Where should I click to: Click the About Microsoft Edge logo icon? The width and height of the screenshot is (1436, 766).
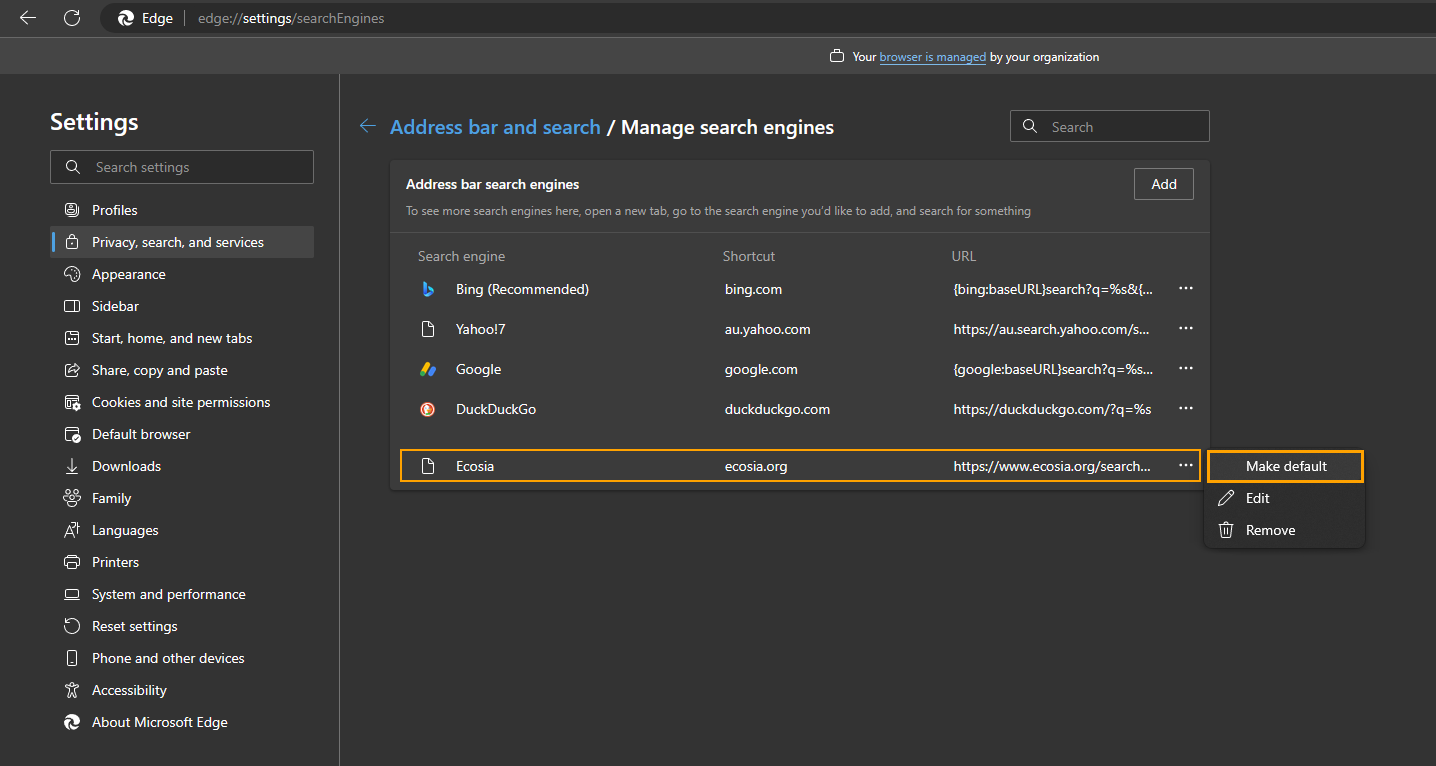click(72, 722)
